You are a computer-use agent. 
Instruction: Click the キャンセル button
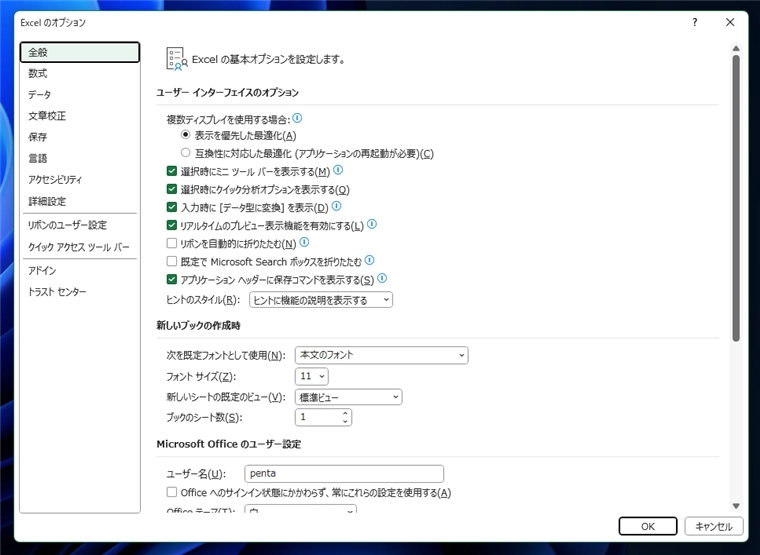coord(713,526)
